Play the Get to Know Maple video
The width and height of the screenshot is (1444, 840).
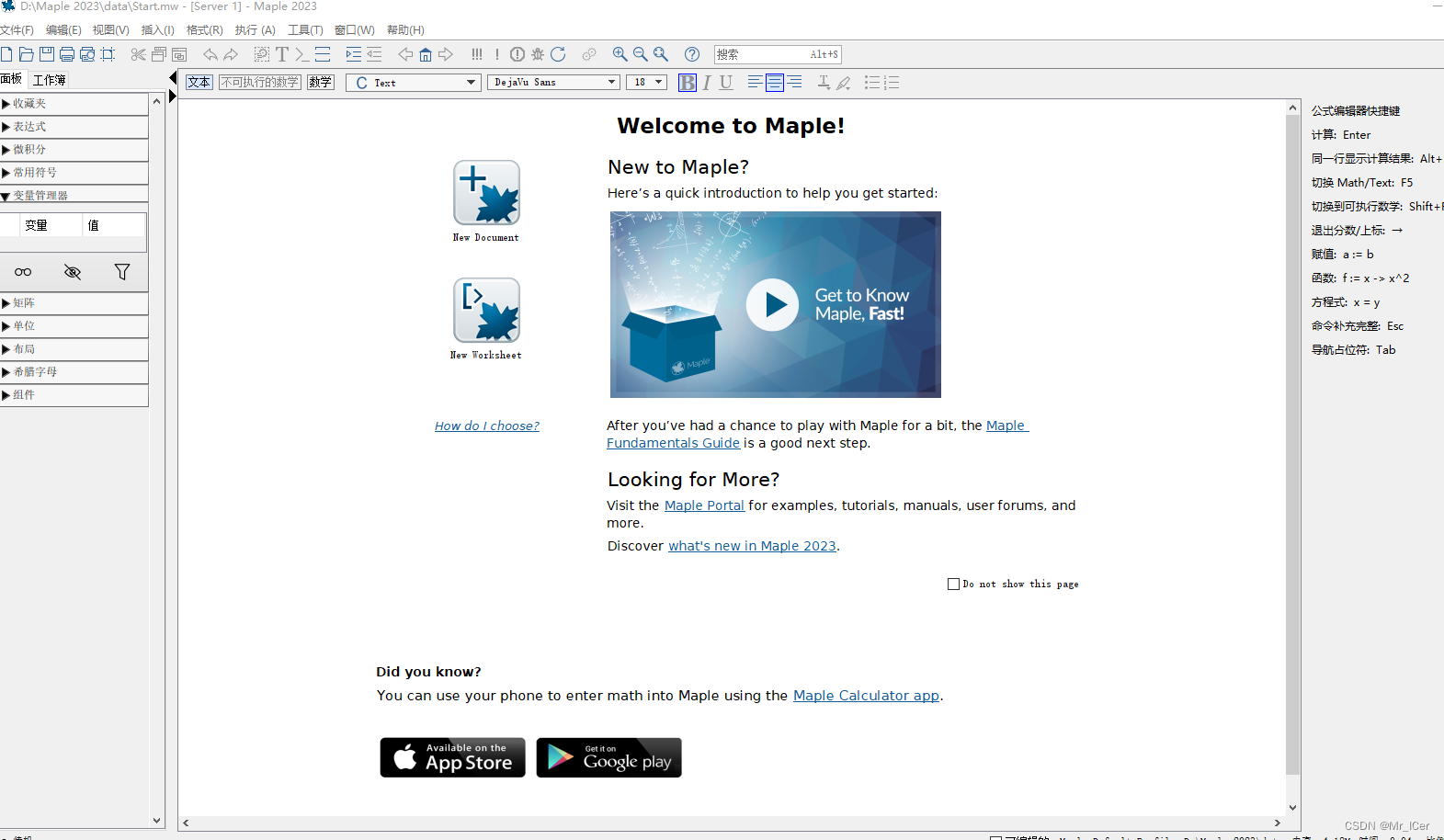click(x=772, y=304)
